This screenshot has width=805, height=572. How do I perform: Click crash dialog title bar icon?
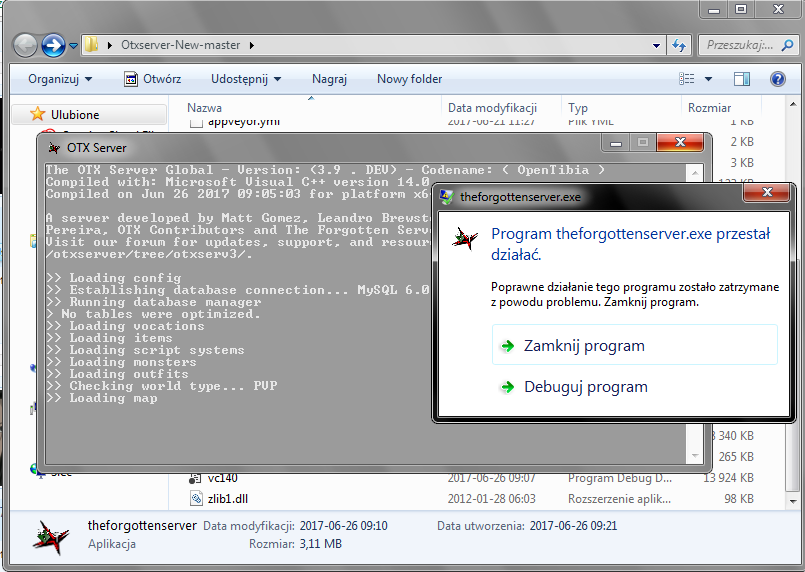(x=447, y=197)
